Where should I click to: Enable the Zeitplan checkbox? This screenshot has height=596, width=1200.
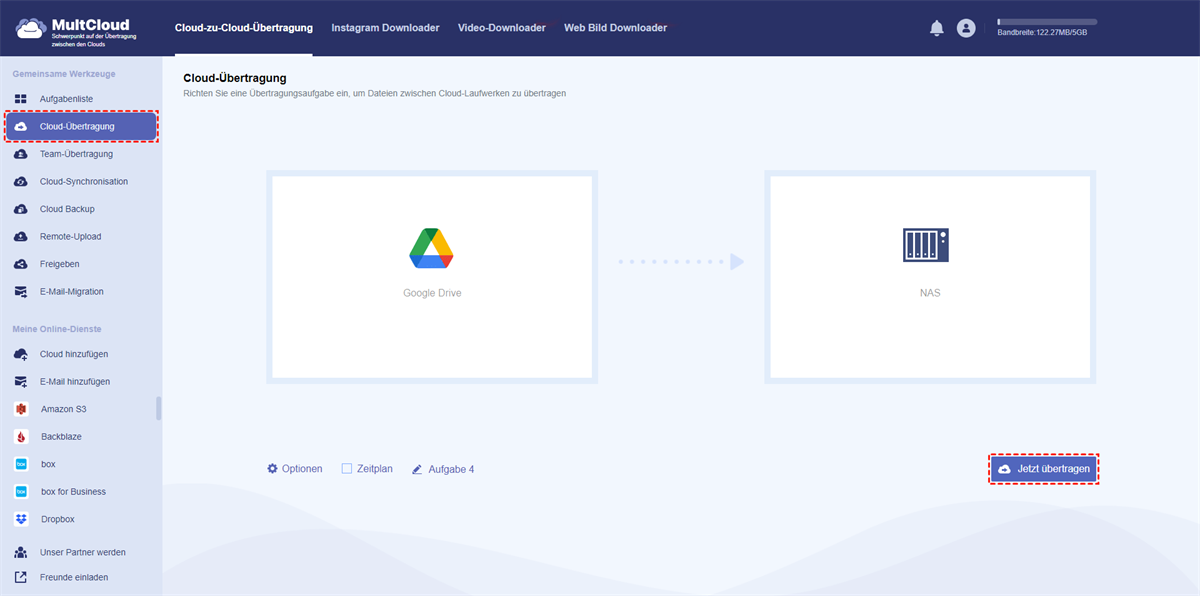[347, 468]
